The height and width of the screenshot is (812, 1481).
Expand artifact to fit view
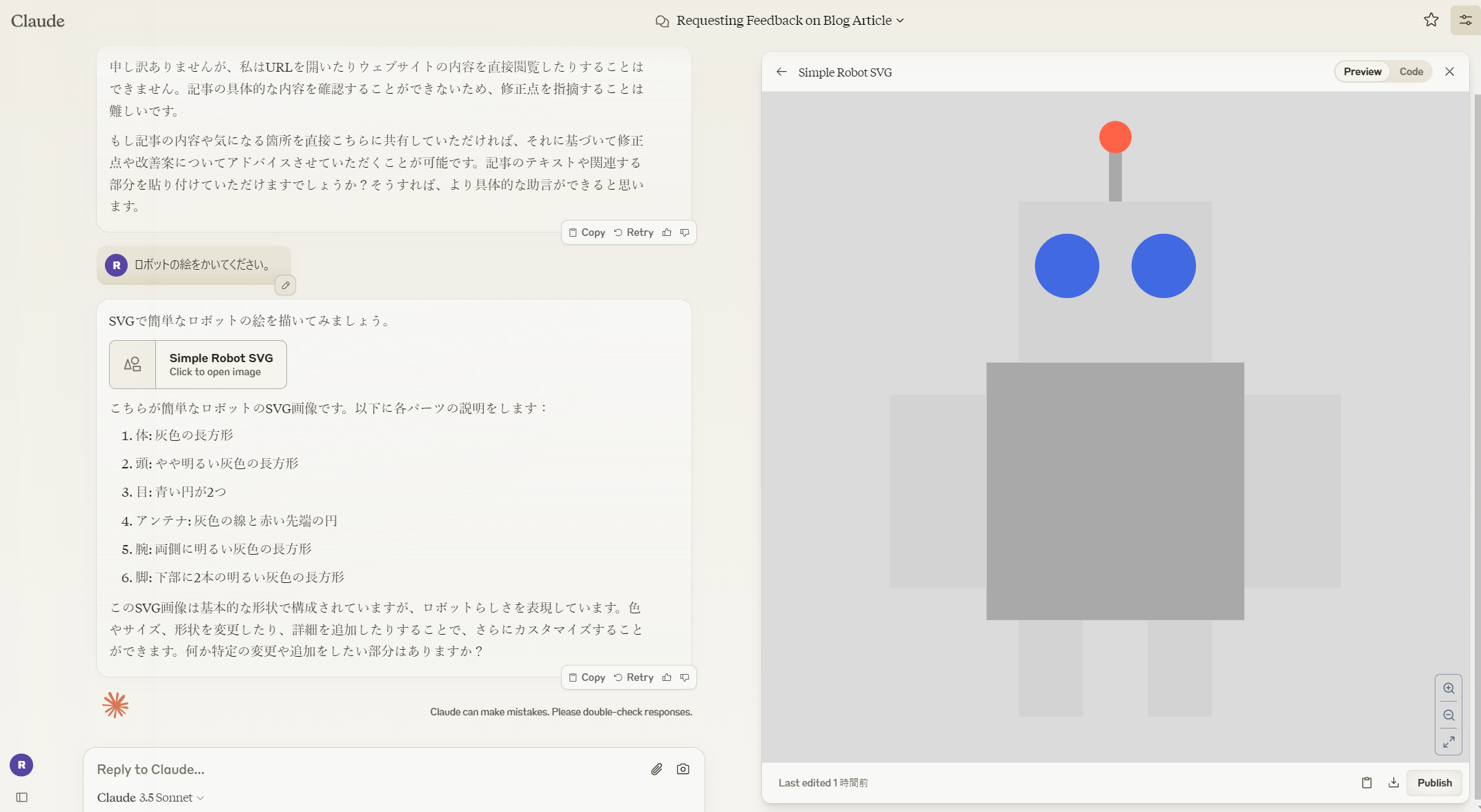coord(1449,742)
